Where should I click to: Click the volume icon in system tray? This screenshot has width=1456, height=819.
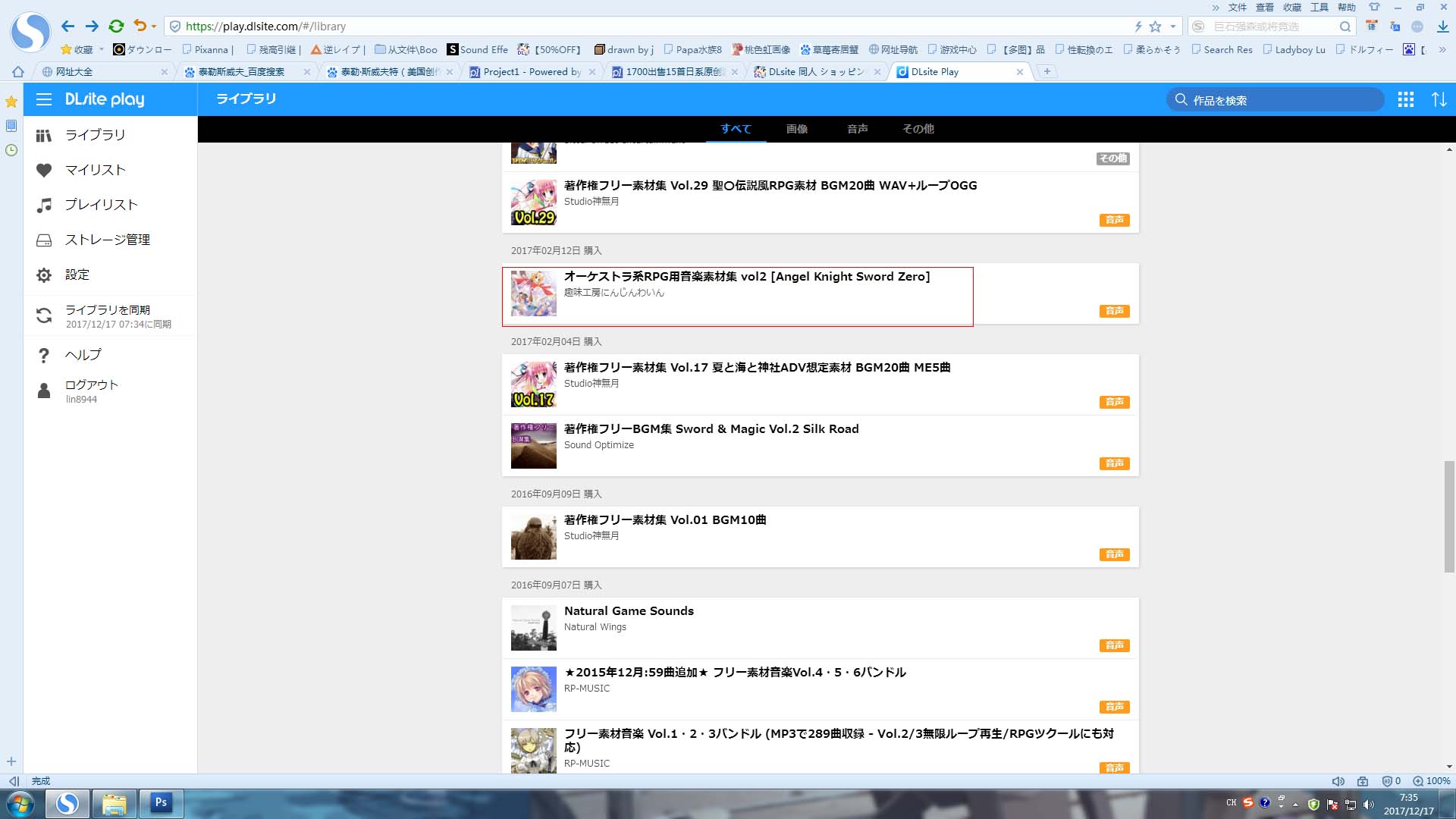point(1368,804)
